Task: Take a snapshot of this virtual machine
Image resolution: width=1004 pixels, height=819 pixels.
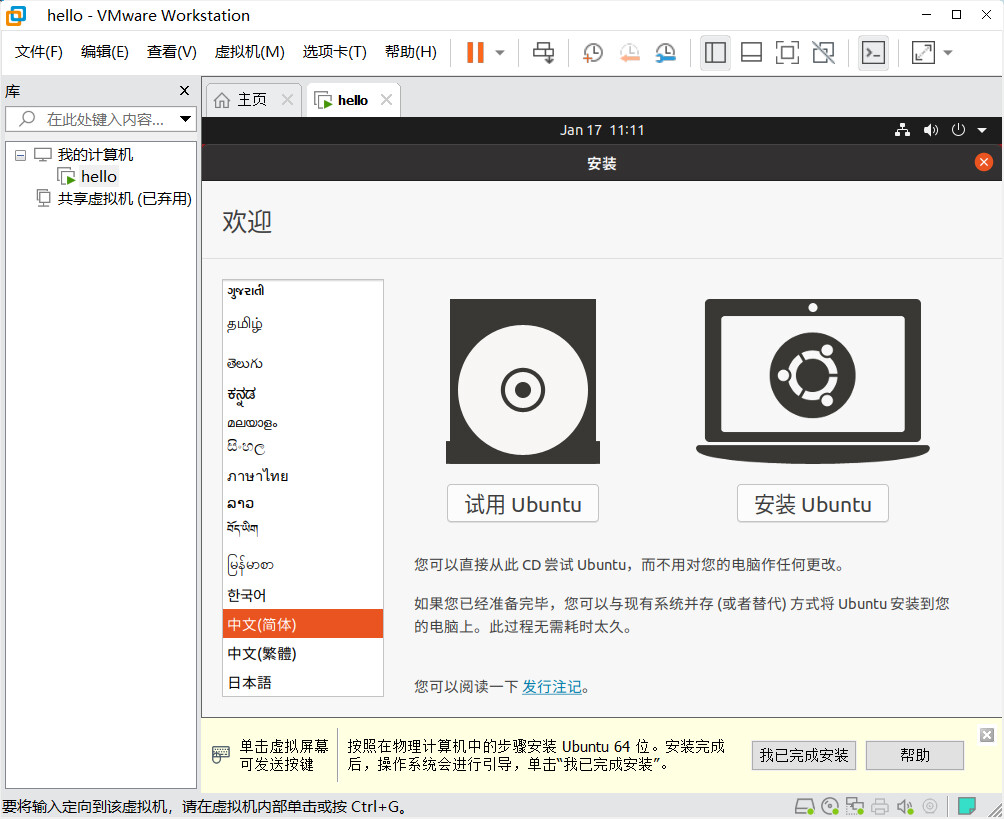Action: point(593,53)
